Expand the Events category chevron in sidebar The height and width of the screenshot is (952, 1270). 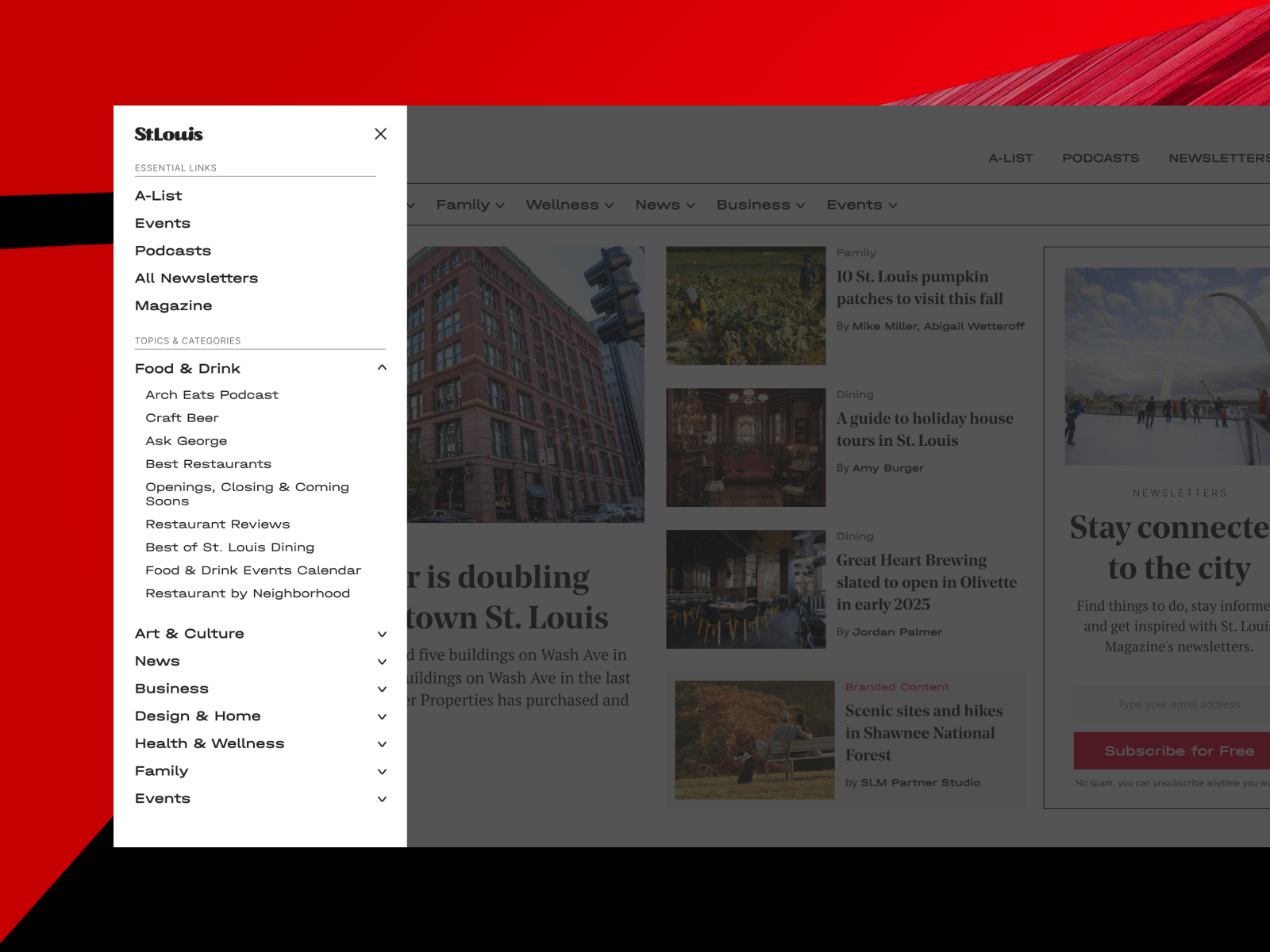coord(382,799)
